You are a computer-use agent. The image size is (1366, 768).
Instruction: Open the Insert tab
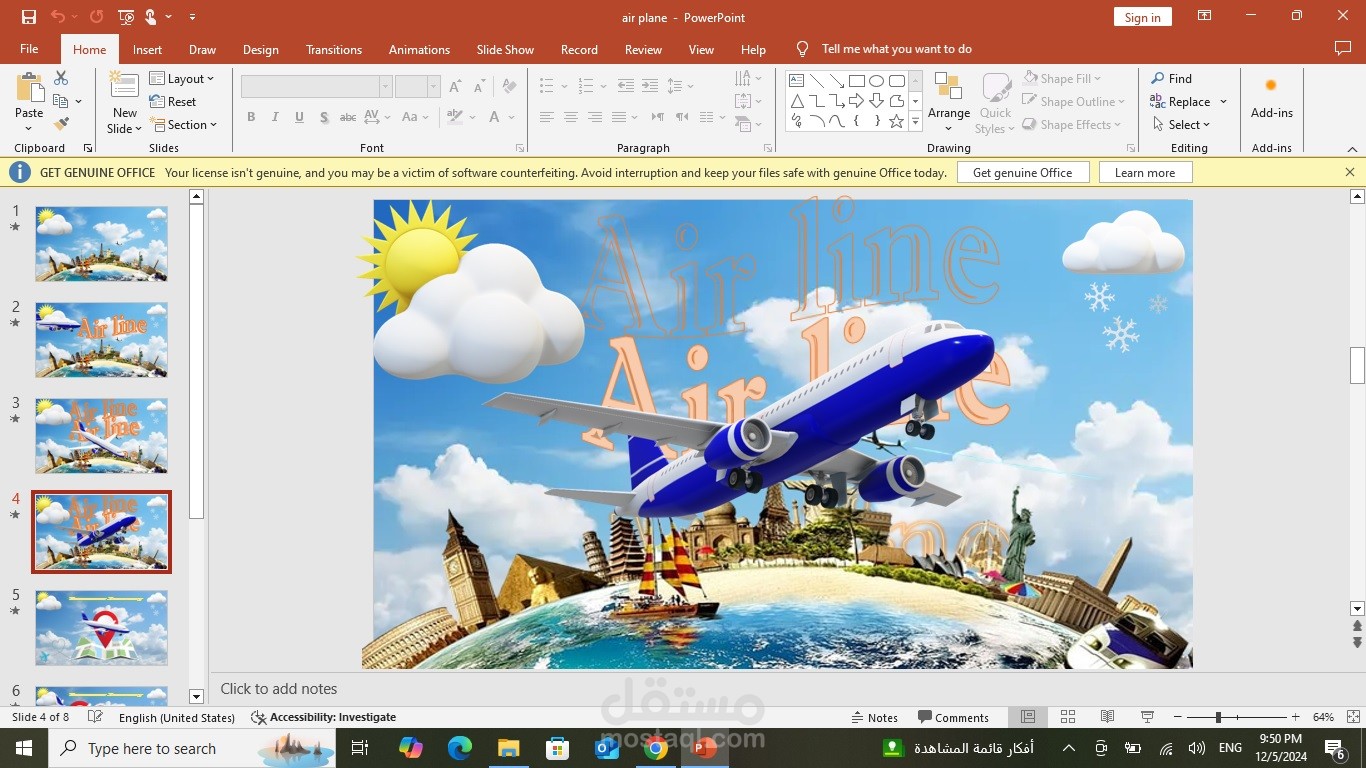pyautogui.click(x=147, y=49)
